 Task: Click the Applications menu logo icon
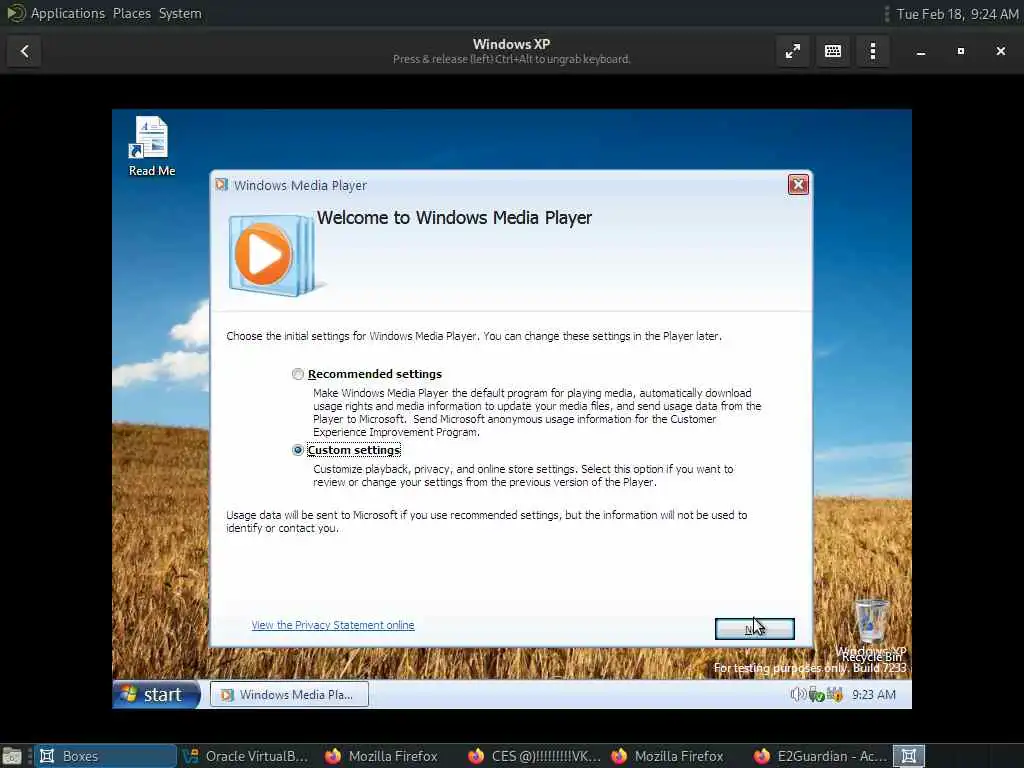pos(16,13)
